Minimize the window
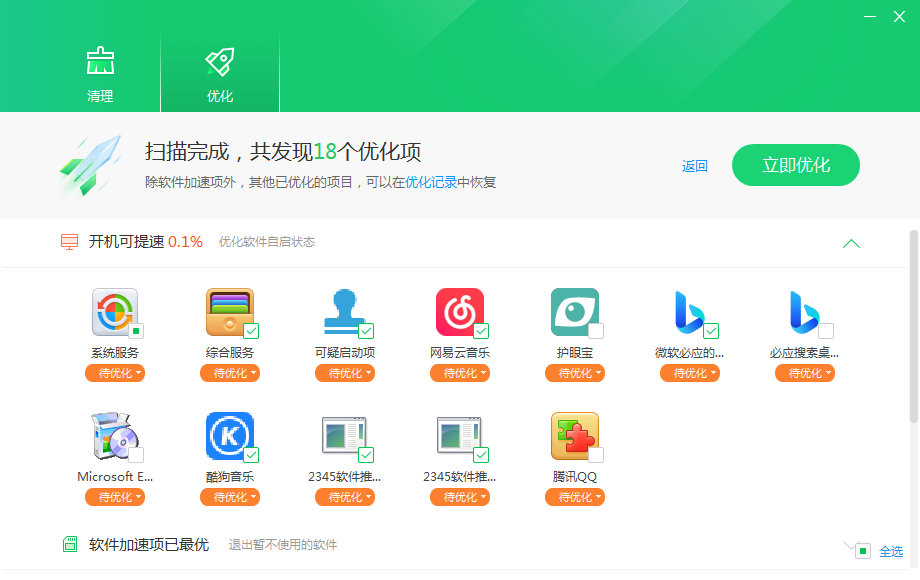This screenshot has height=580, width=920. [x=870, y=16]
